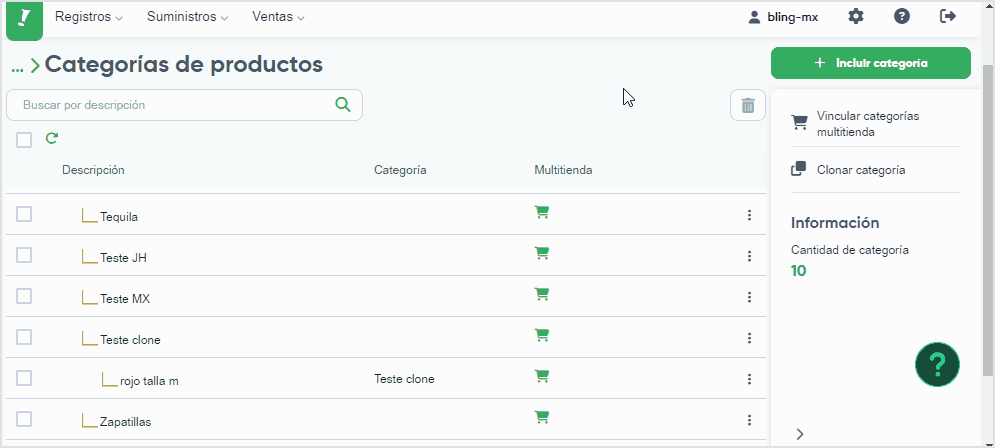Open the settings gear icon
Viewport: 995px width, 448px height.
(x=856, y=16)
